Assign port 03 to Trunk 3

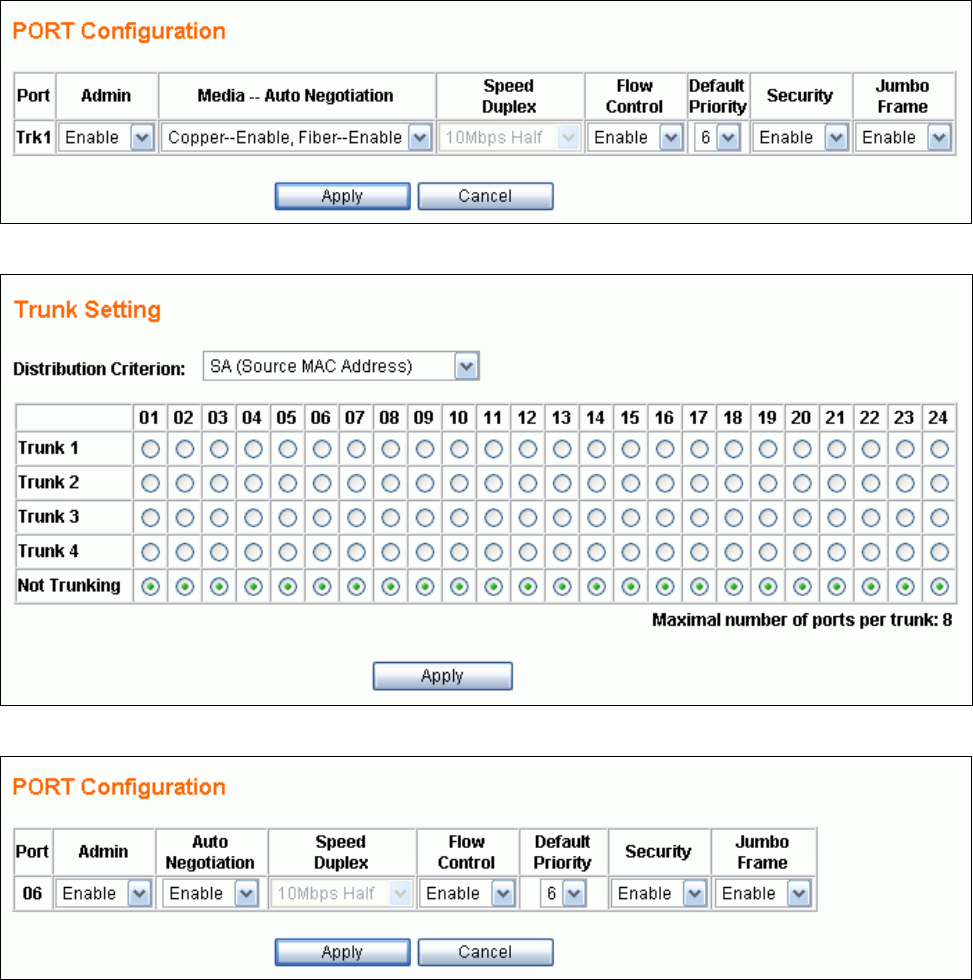pyautogui.click(x=219, y=518)
